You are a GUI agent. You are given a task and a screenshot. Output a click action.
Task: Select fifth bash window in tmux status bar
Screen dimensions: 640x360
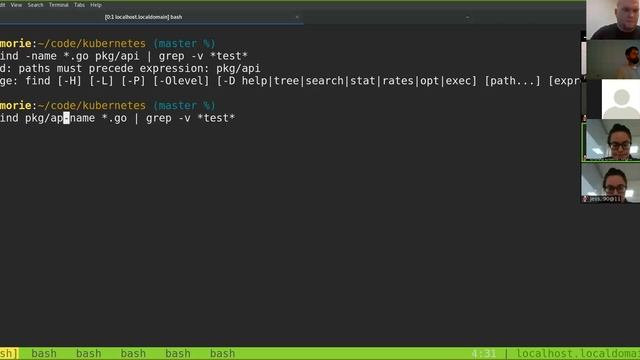[222, 353]
